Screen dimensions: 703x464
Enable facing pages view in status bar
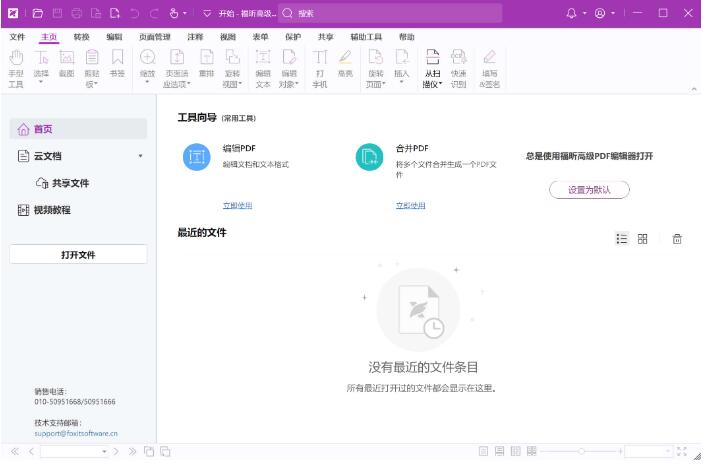[x=516, y=451]
